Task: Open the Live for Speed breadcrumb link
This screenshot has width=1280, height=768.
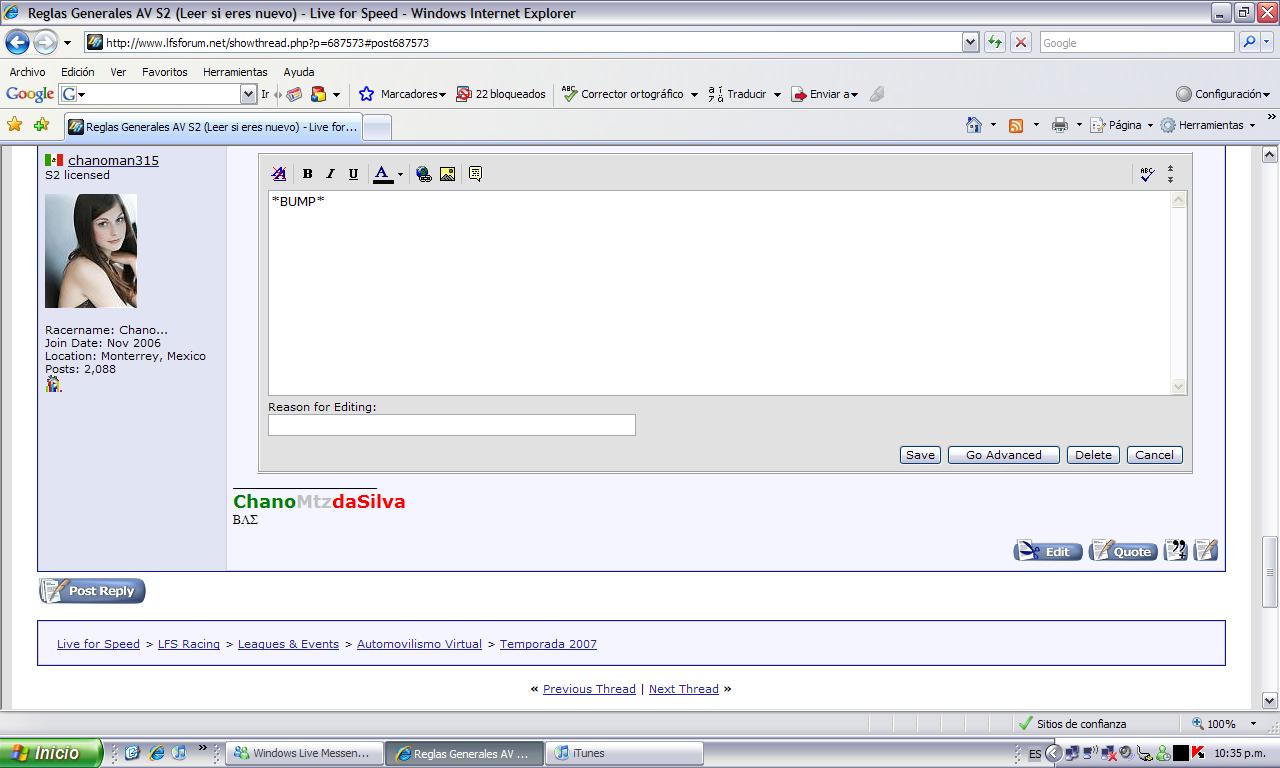Action: click(98, 644)
